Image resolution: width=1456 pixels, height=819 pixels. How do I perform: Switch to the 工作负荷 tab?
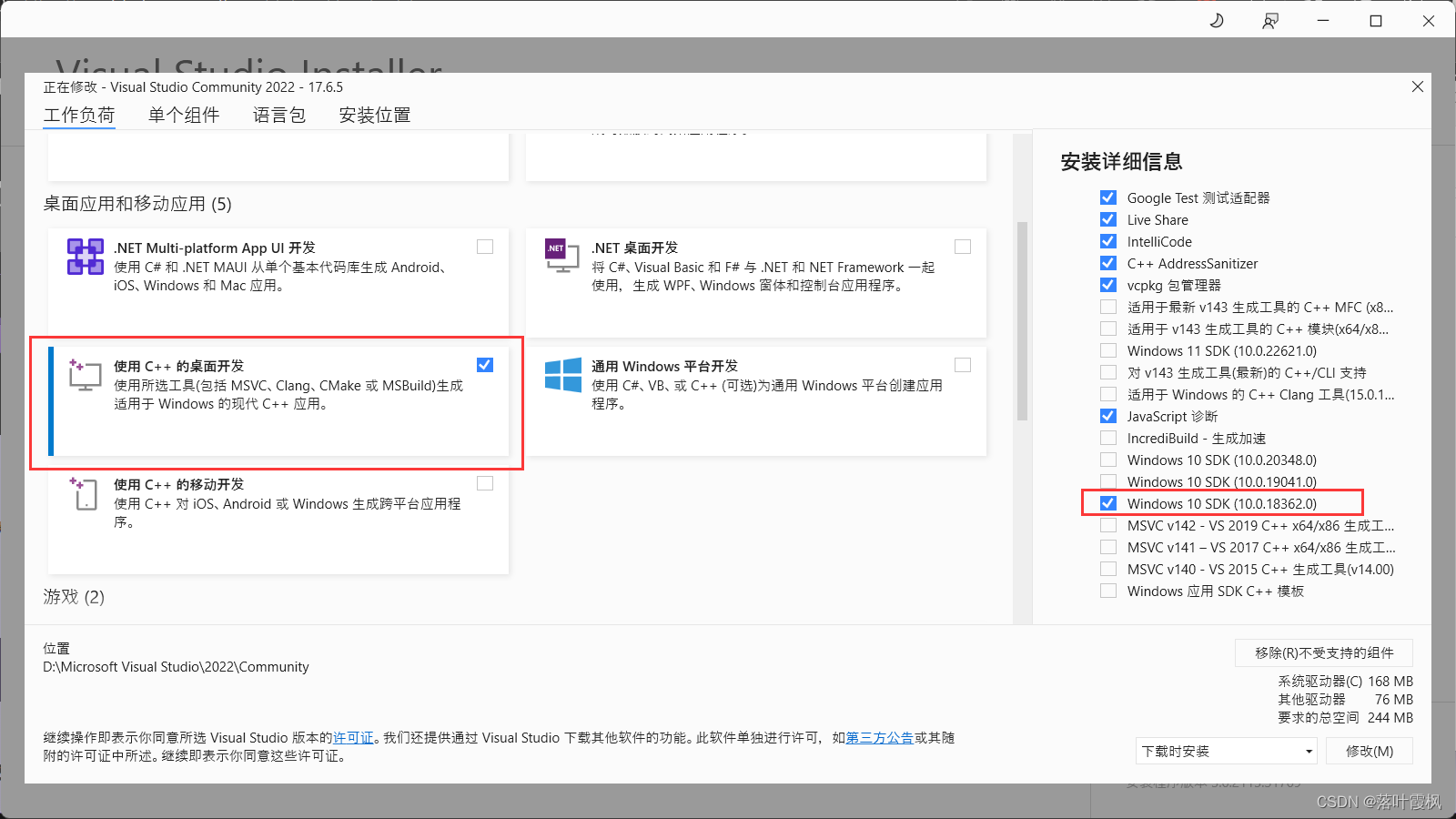click(x=79, y=116)
